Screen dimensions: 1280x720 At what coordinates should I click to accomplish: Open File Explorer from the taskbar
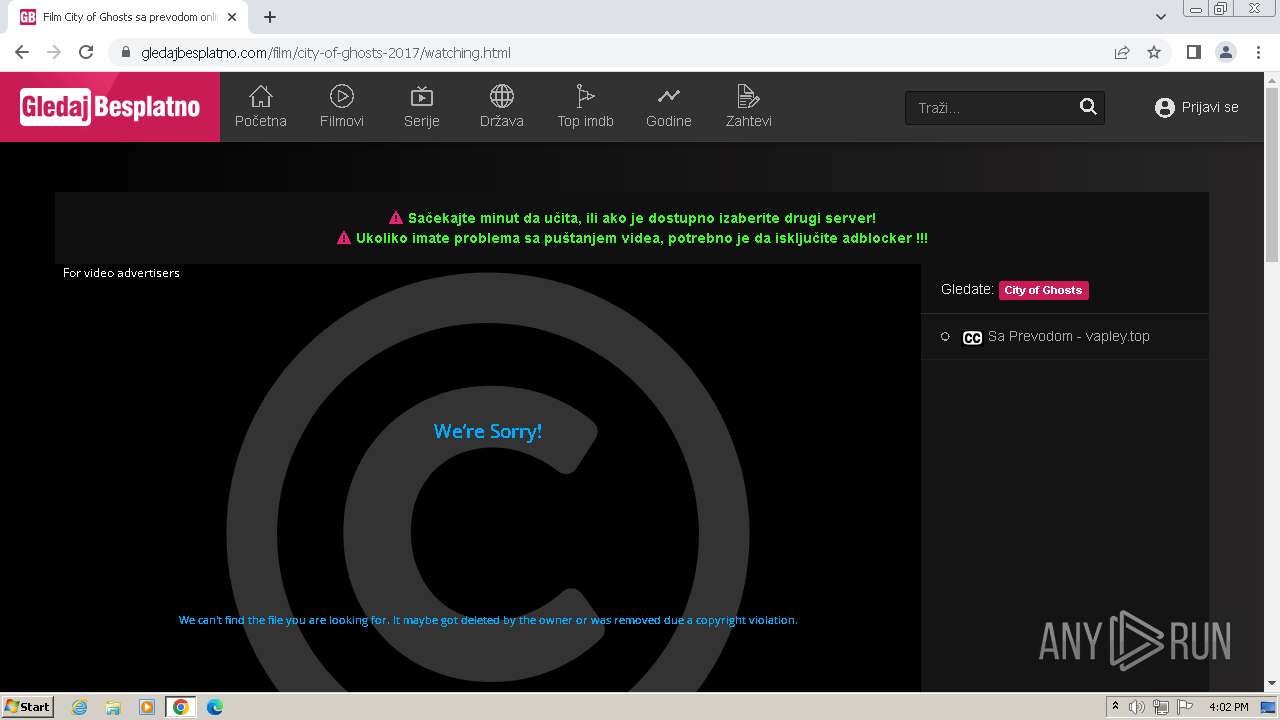click(x=113, y=707)
